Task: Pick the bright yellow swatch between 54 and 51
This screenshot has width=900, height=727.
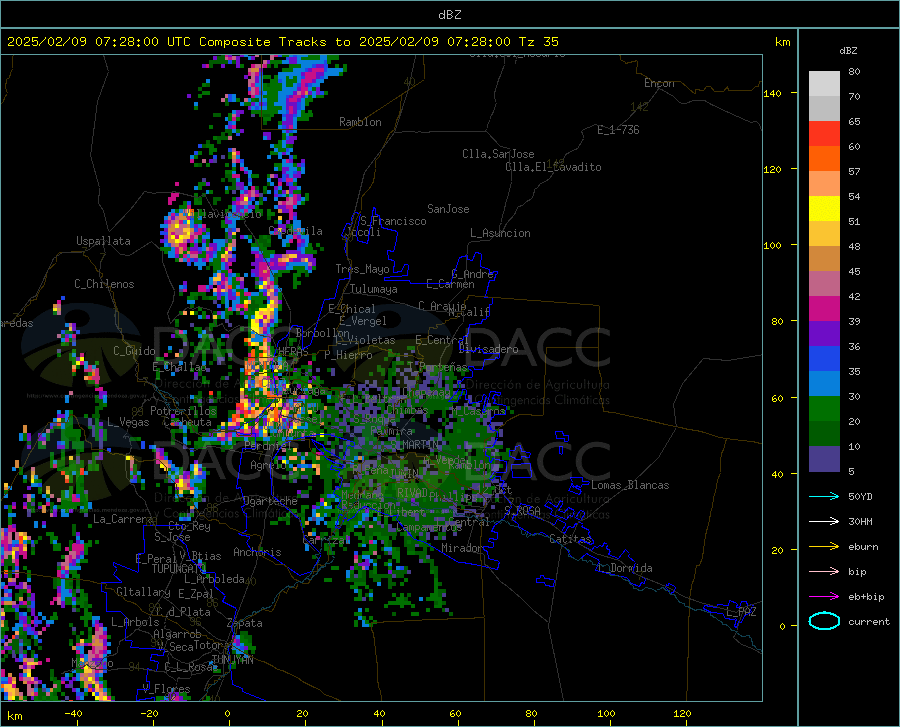Action: (824, 209)
